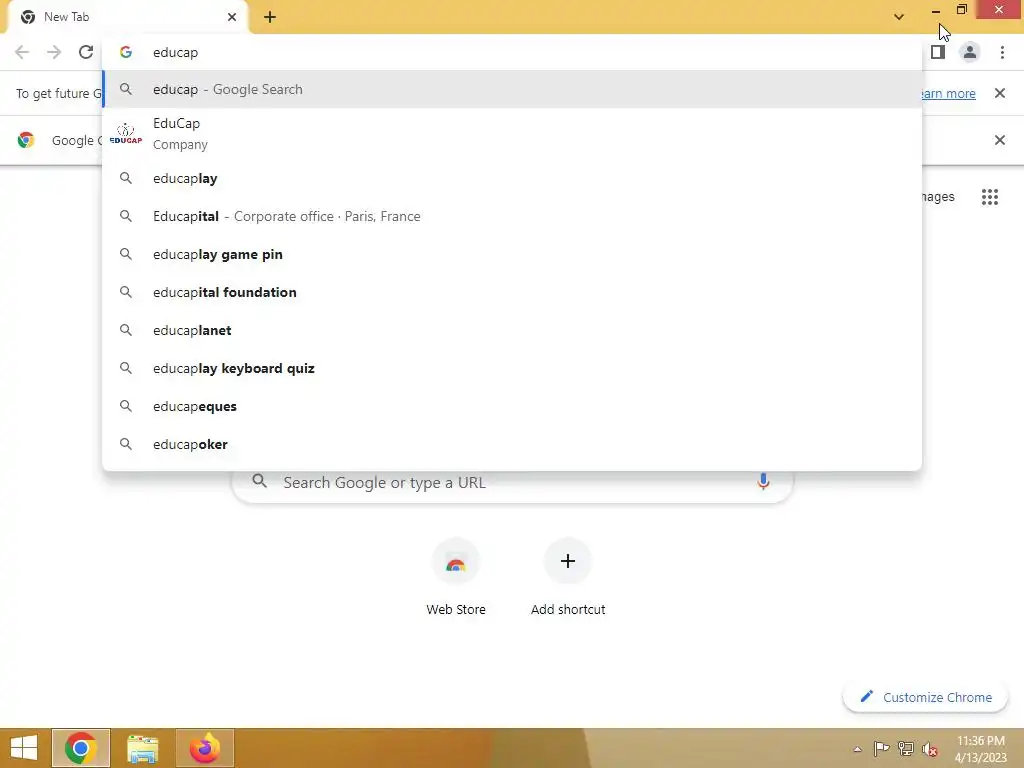Image resolution: width=1024 pixels, height=768 pixels.
Task: Show hidden system tray icons
Action: (857, 748)
